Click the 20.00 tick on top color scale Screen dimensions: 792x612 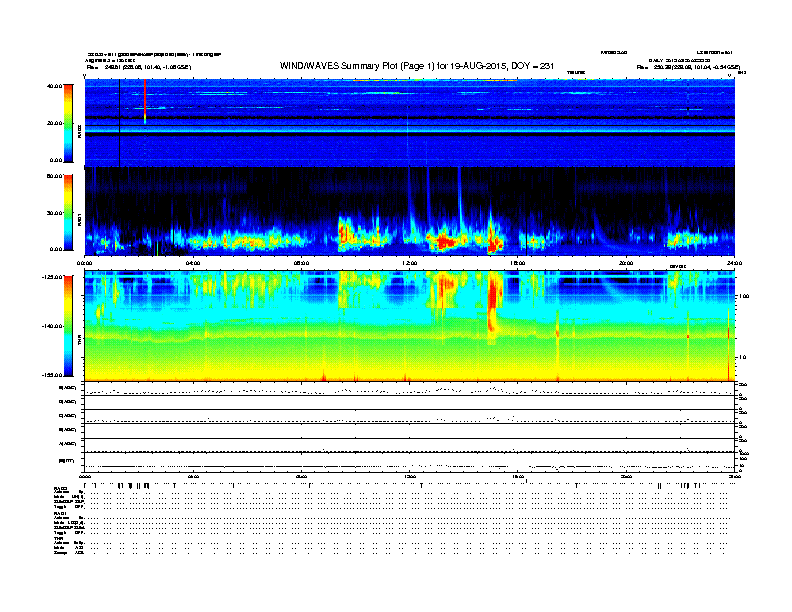point(53,123)
